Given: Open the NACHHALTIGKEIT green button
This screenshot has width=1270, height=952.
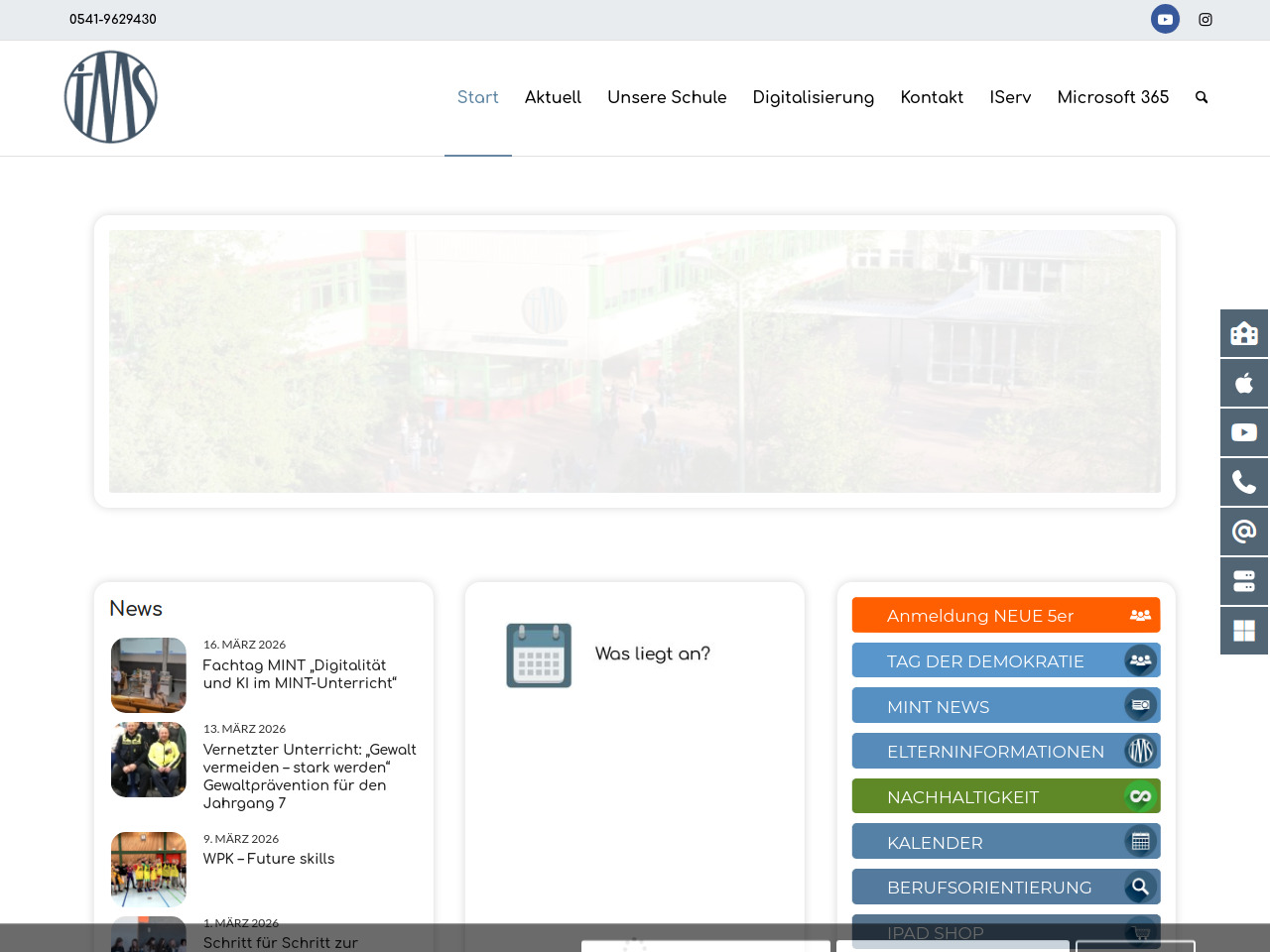Looking at the screenshot, I should coord(1005,797).
